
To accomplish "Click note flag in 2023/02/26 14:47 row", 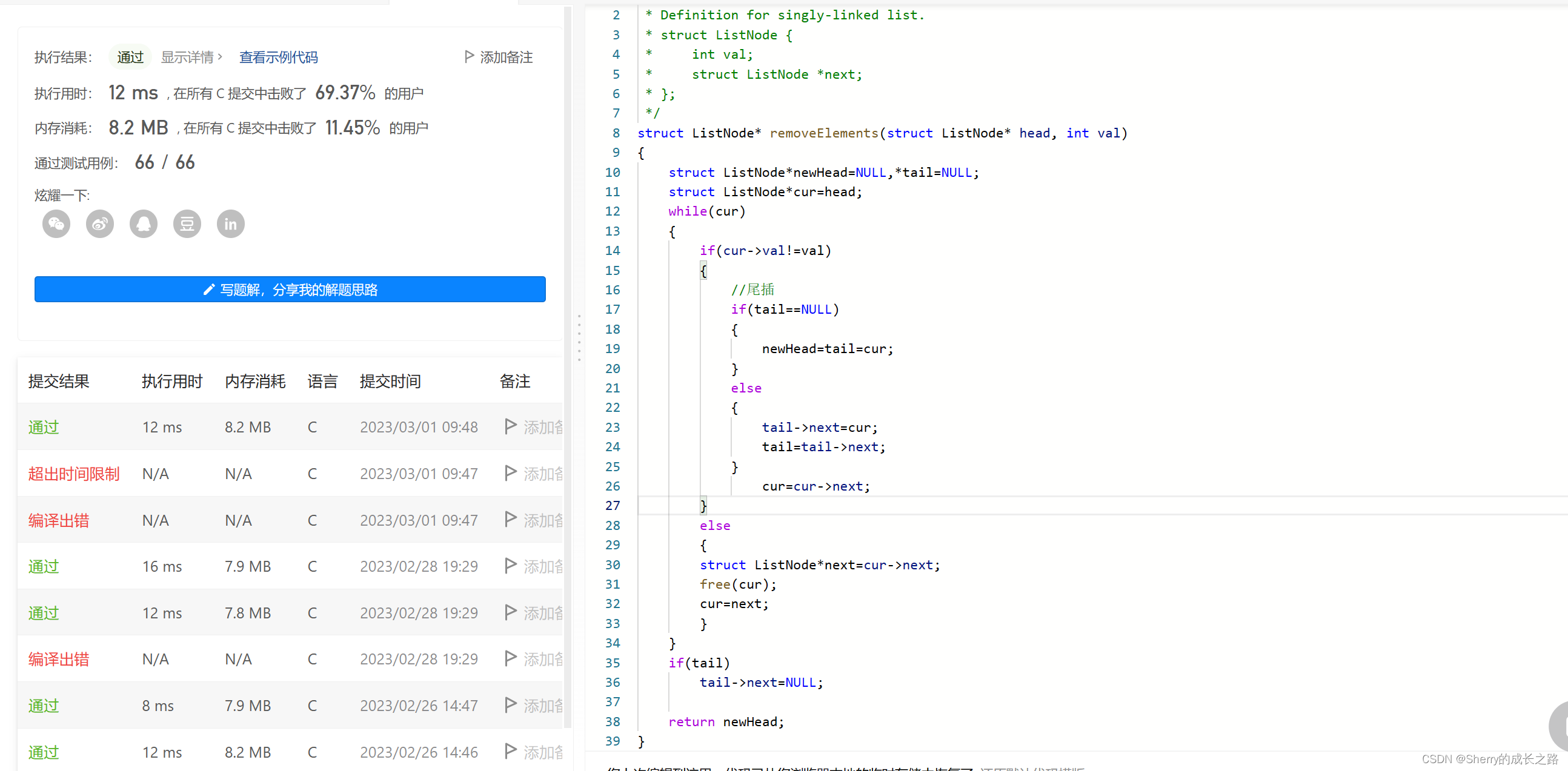I will click(x=511, y=705).
